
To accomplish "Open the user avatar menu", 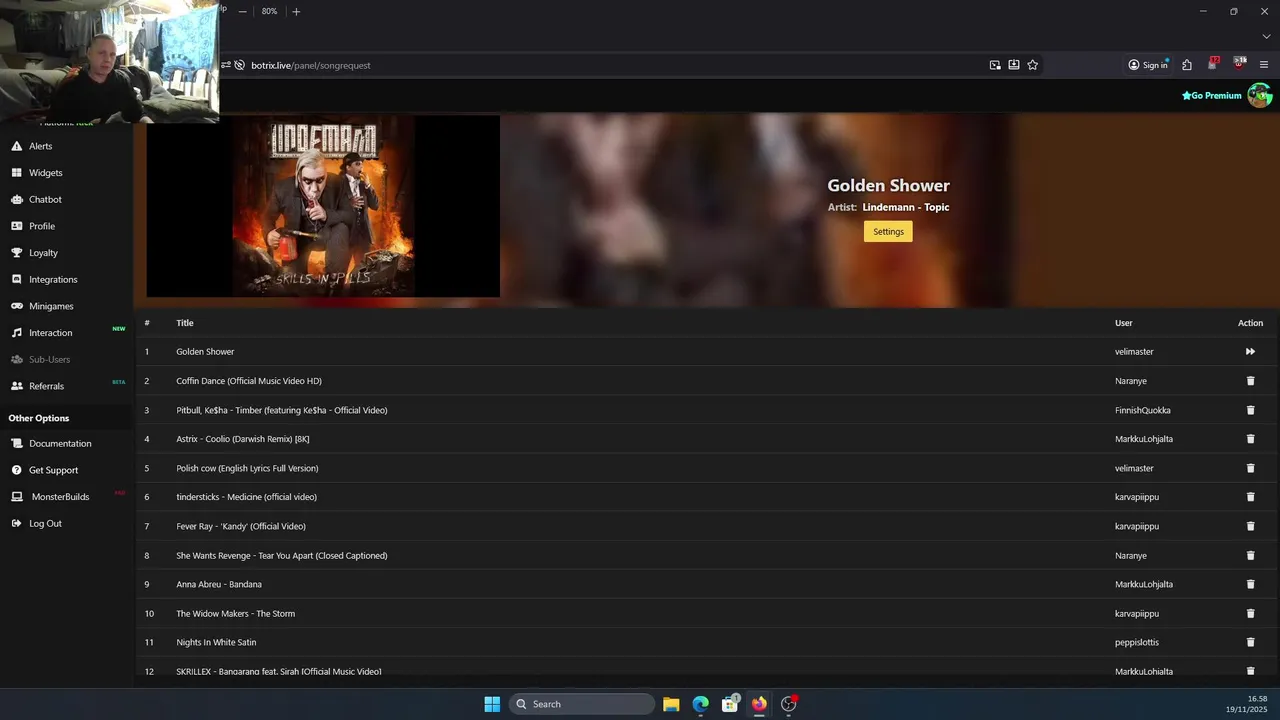I will [1259, 95].
